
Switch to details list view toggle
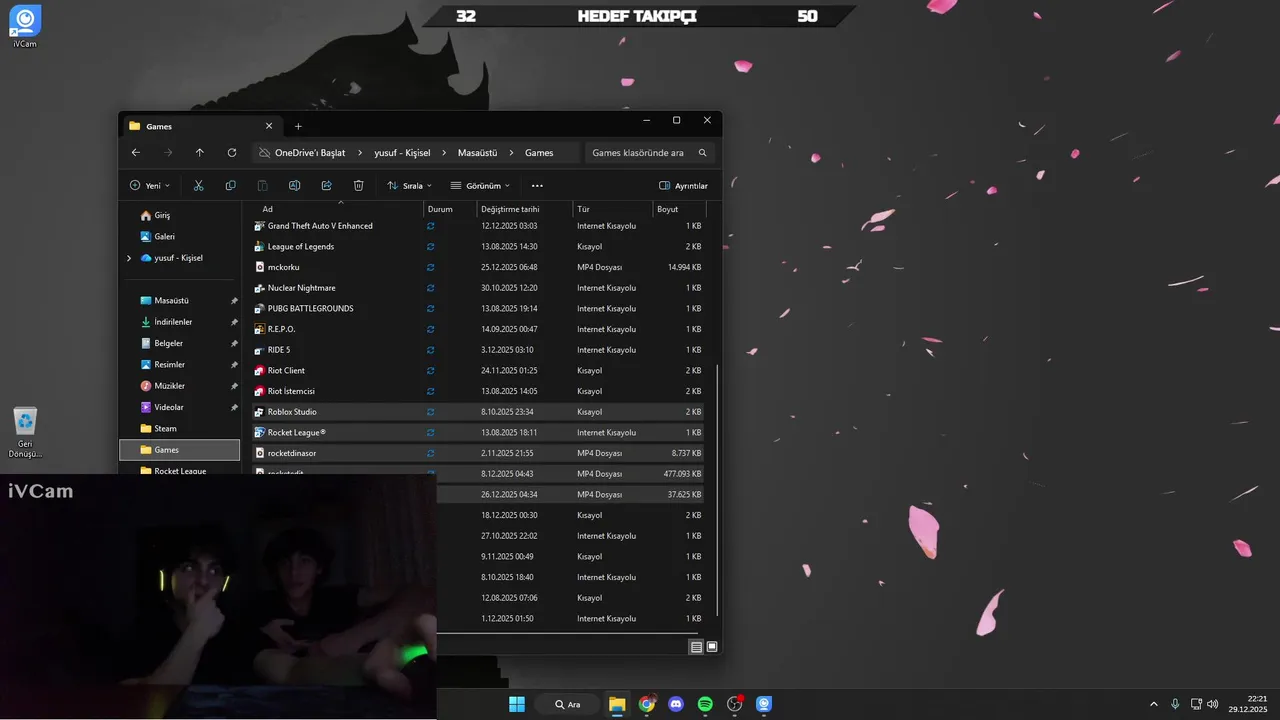click(696, 647)
